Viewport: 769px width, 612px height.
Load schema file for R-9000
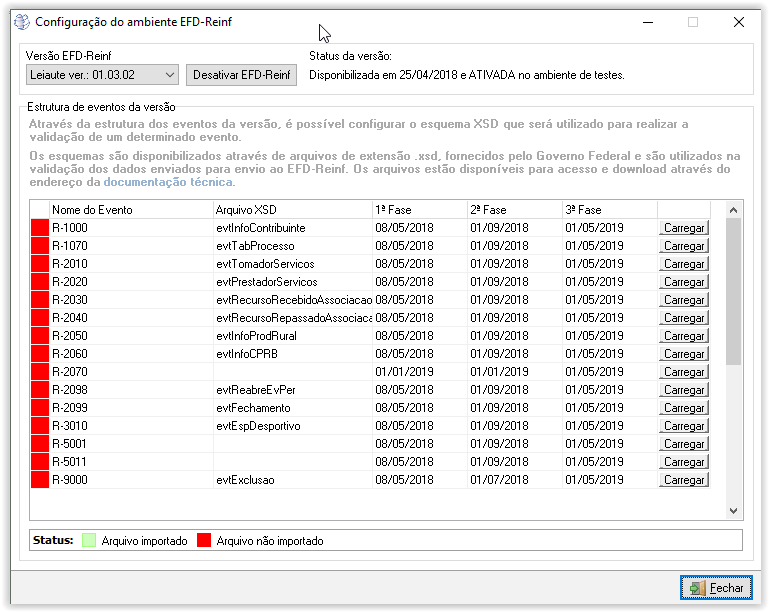pyautogui.click(x=684, y=480)
